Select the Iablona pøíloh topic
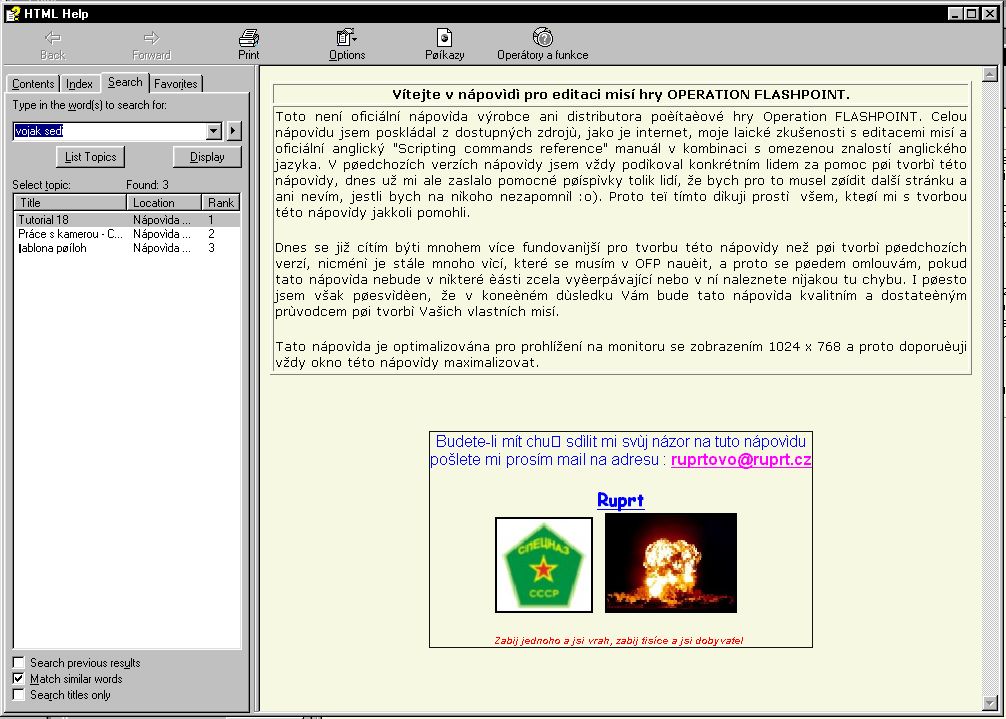Screen dimensions: 1006x719 (127, 248)
